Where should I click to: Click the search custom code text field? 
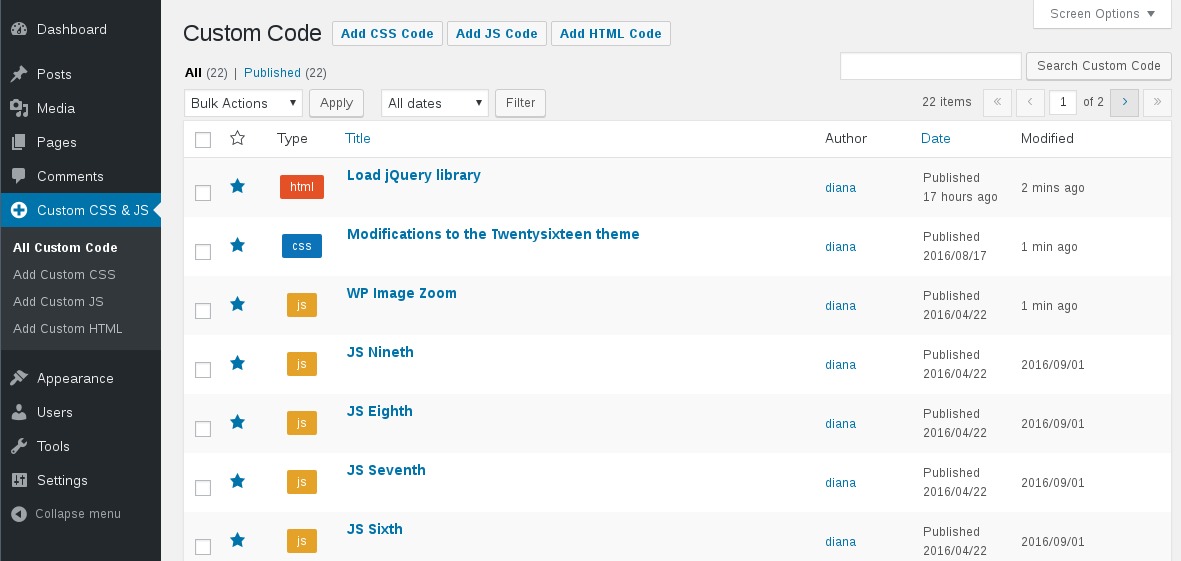click(x=930, y=66)
